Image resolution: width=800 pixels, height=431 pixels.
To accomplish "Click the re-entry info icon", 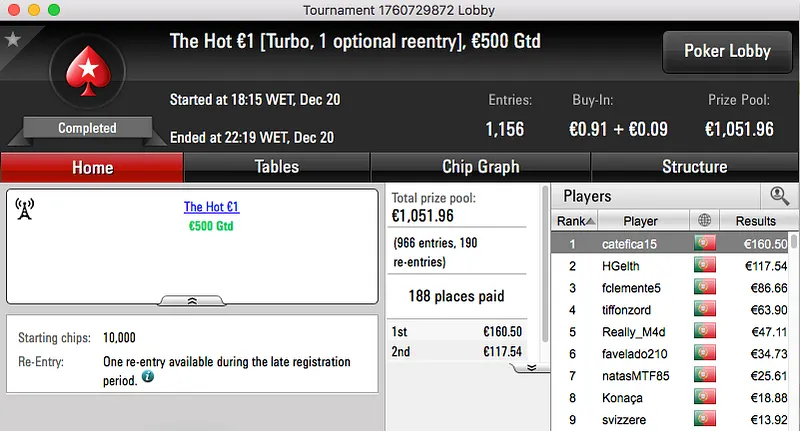I will pos(148,377).
